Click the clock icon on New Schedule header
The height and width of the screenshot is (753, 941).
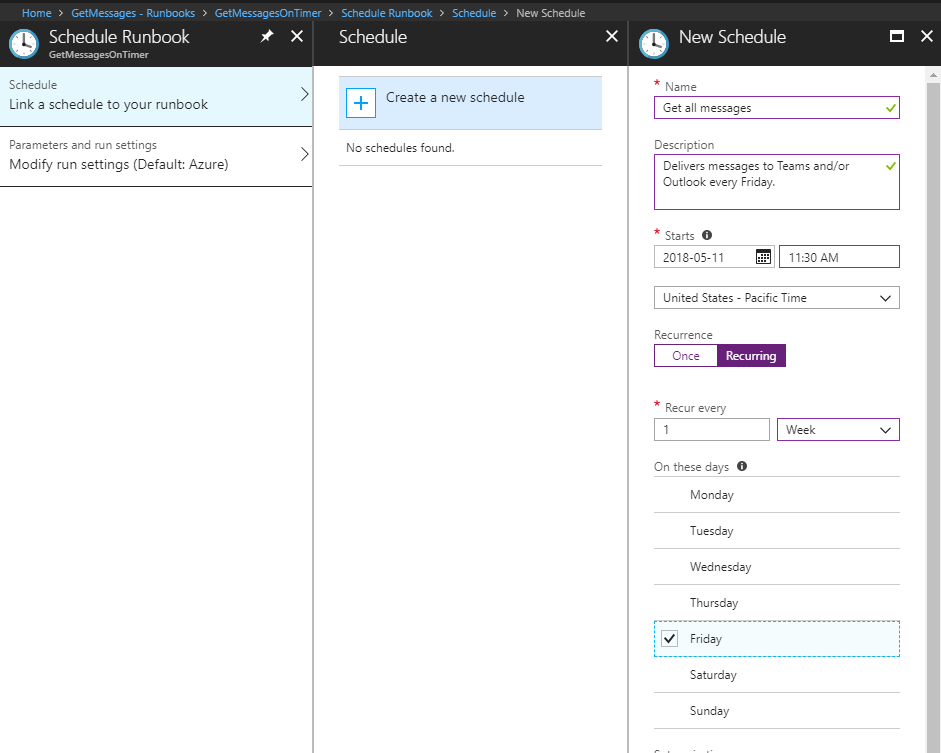pyautogui.click(x=654, y=42)
